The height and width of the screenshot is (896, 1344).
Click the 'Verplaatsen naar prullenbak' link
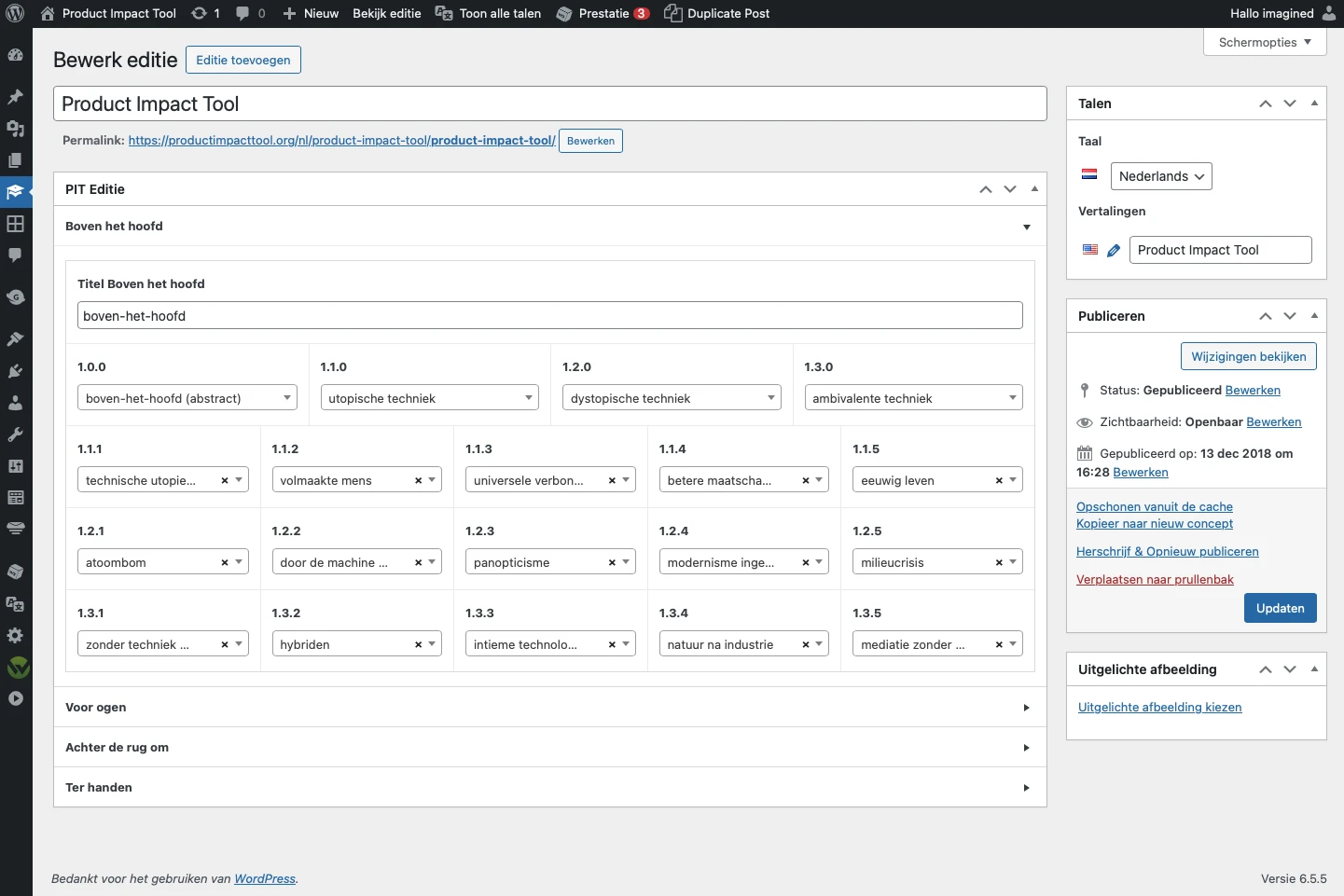[1155, 579]
